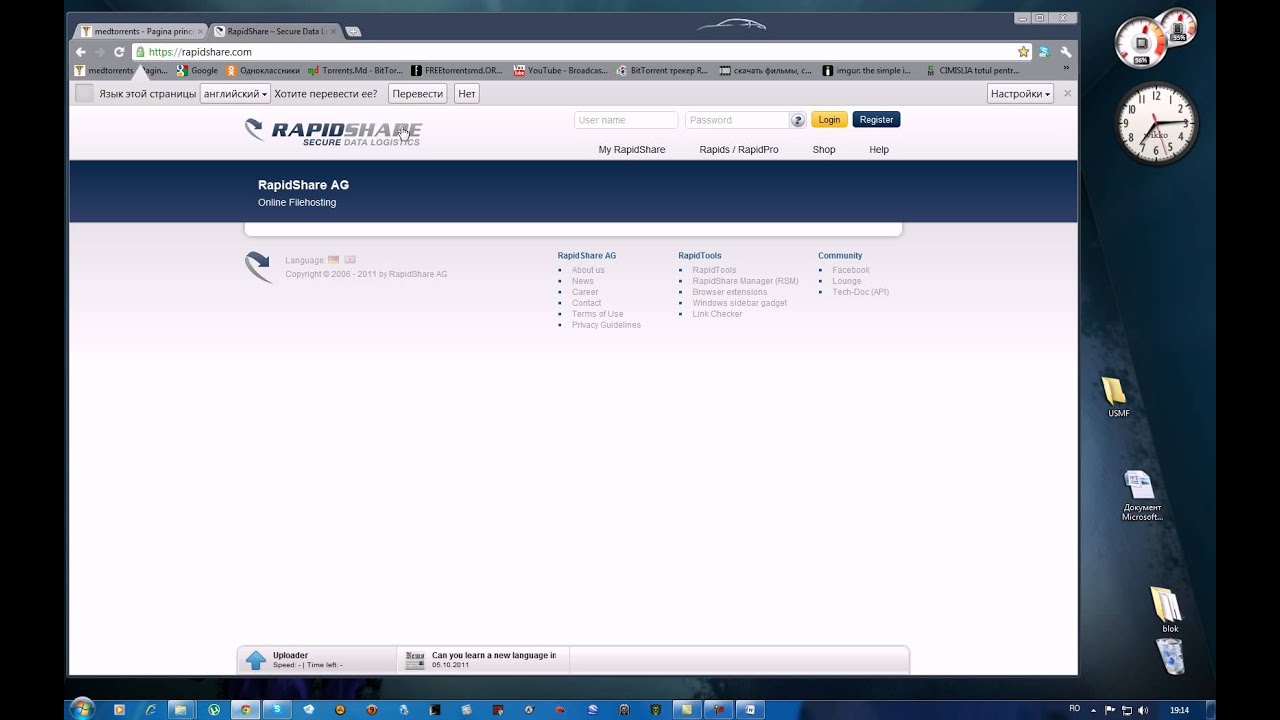This screenshot has height=720, width=1280.
Task: Open the Google bookmark
Action: click(x=197, y=71)
